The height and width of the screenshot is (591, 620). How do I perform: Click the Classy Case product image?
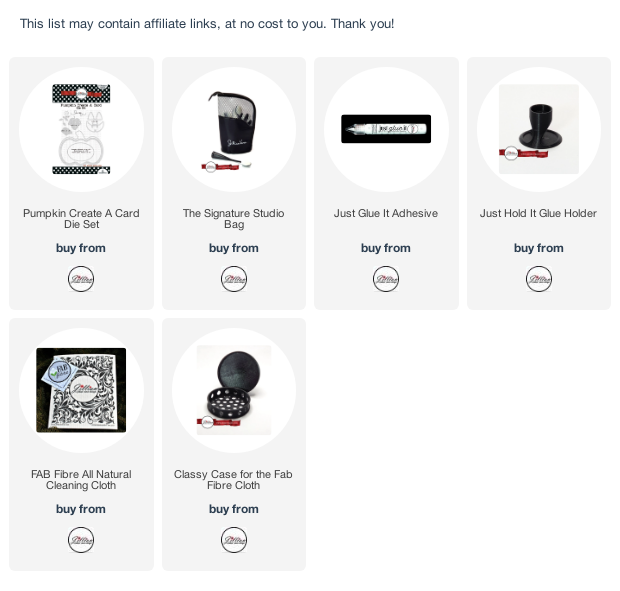click(234, 390)
